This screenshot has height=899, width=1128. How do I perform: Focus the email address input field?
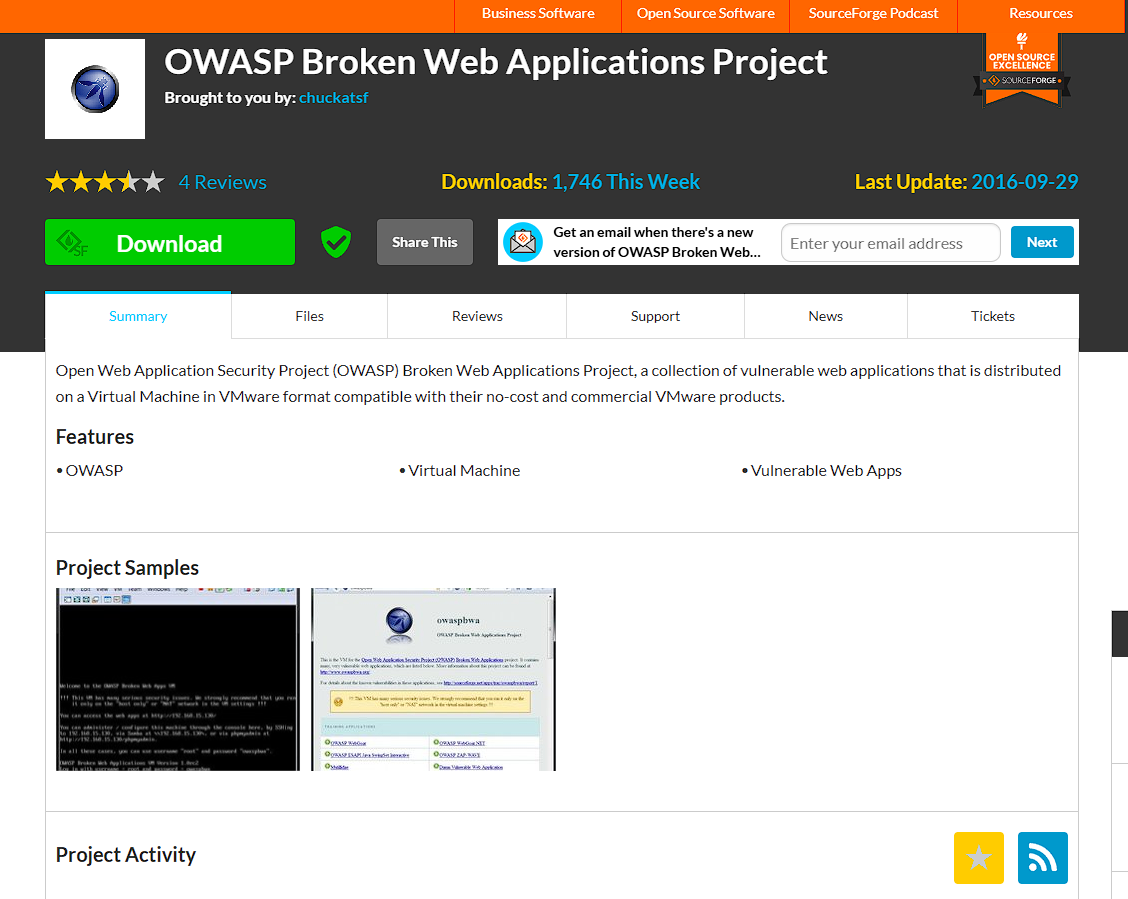coord(891,242)
